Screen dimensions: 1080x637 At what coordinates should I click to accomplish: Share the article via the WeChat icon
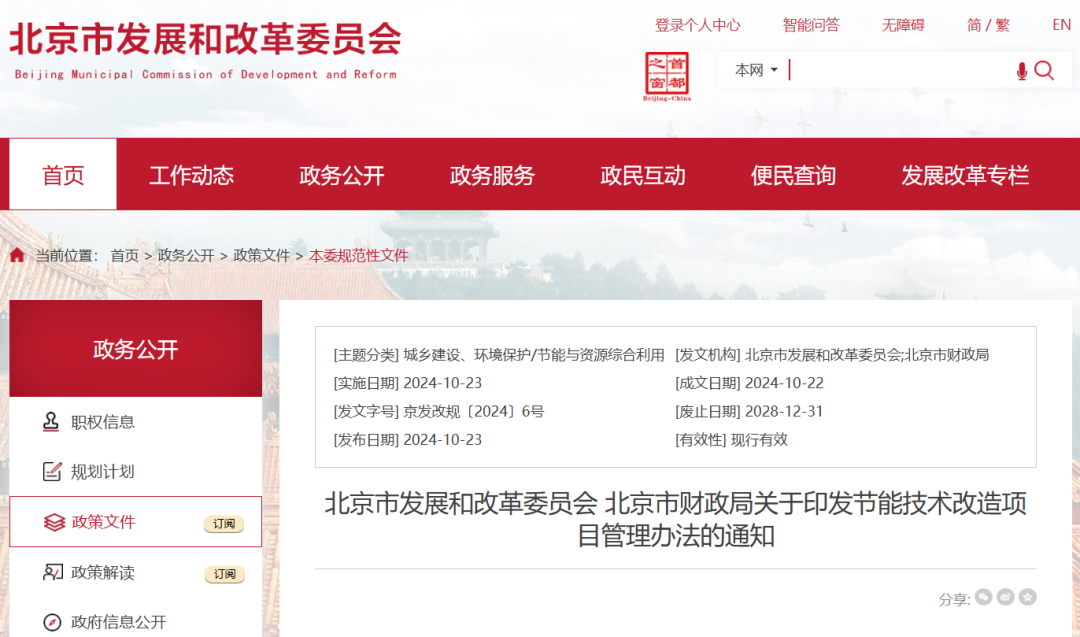[x=983, y=596]
